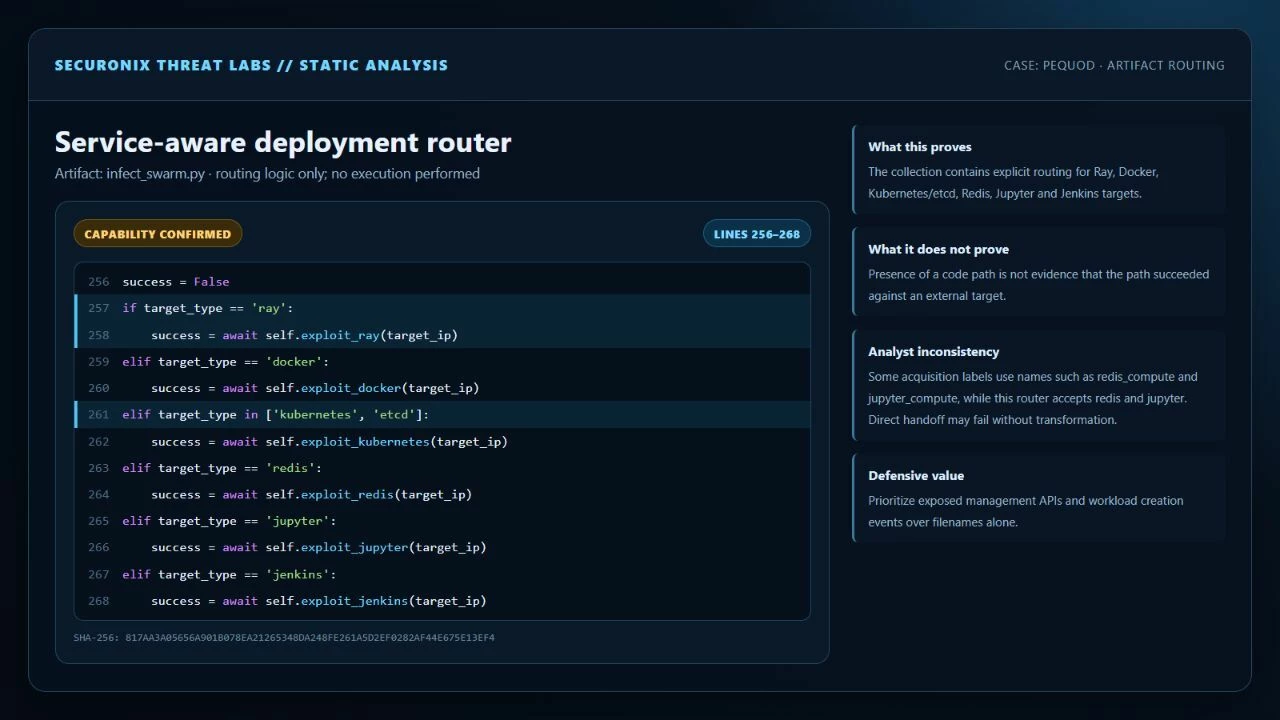Select line 265 checking 'jupyter' target
Screen dimensions: 1280x720
(x=442, y=520)
